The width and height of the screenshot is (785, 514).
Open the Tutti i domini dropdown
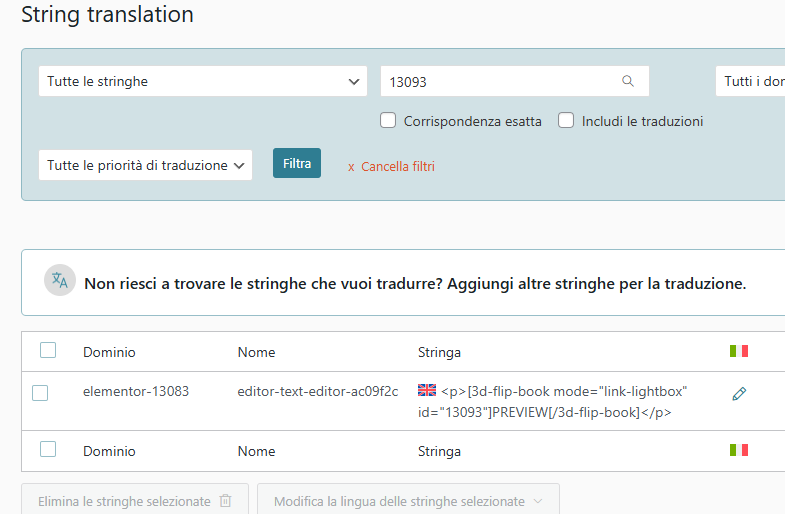pos(750,82)
